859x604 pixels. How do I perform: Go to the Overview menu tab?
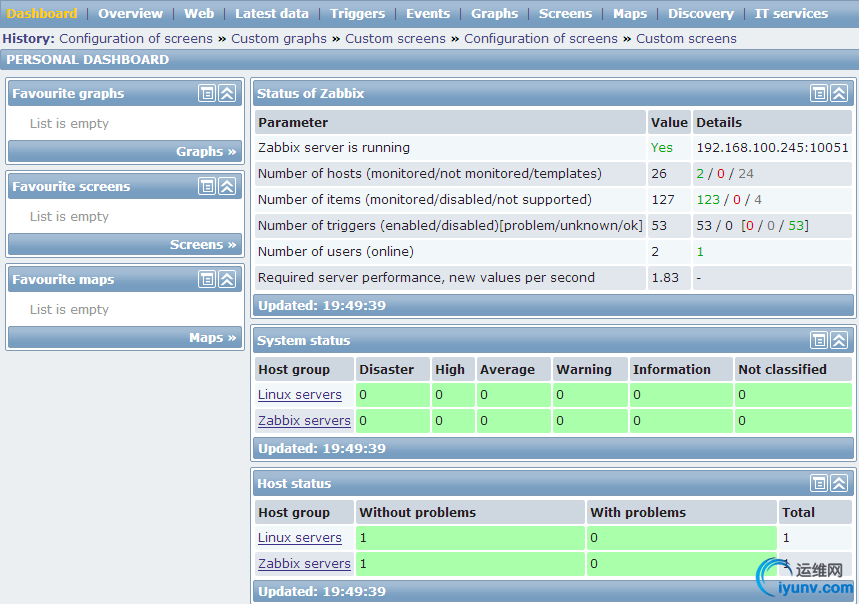[x=130, y=14]
